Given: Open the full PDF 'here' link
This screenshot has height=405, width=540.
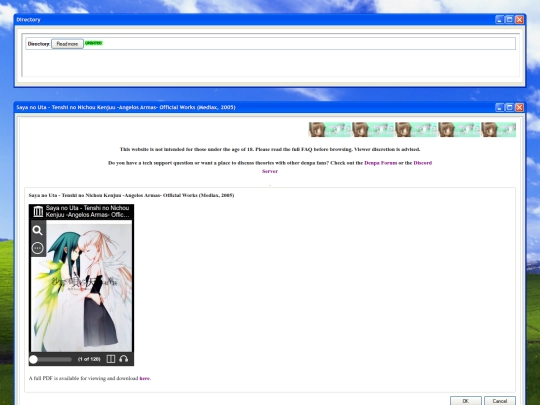Looking at the screenshot, I should pyautogui.click(x=145, y=378).
